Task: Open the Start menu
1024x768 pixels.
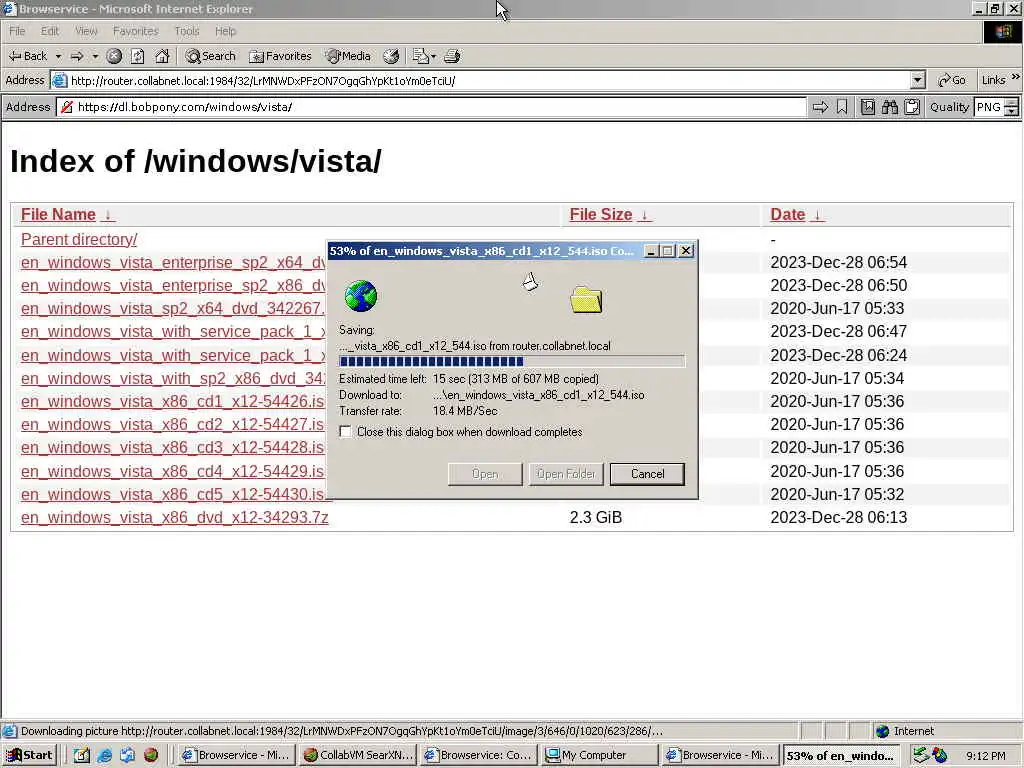Action: click(x=29, y=755)
